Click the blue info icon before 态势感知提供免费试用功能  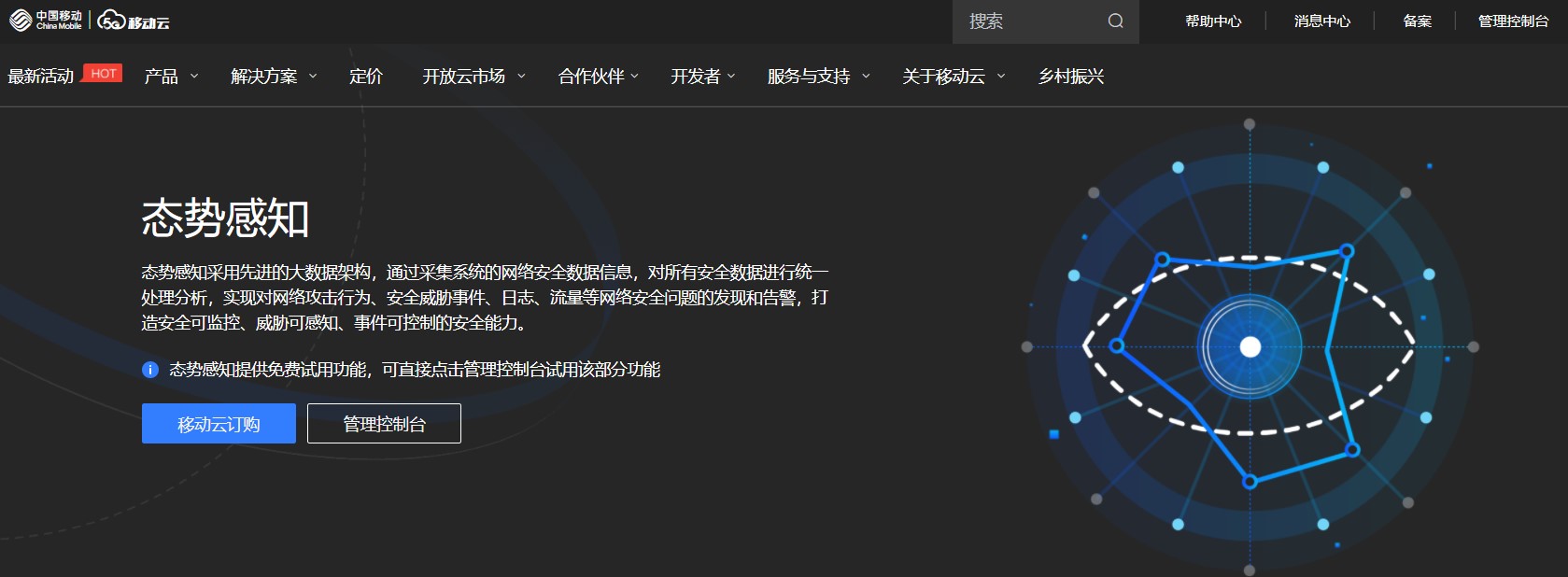[x=150, y=370]
